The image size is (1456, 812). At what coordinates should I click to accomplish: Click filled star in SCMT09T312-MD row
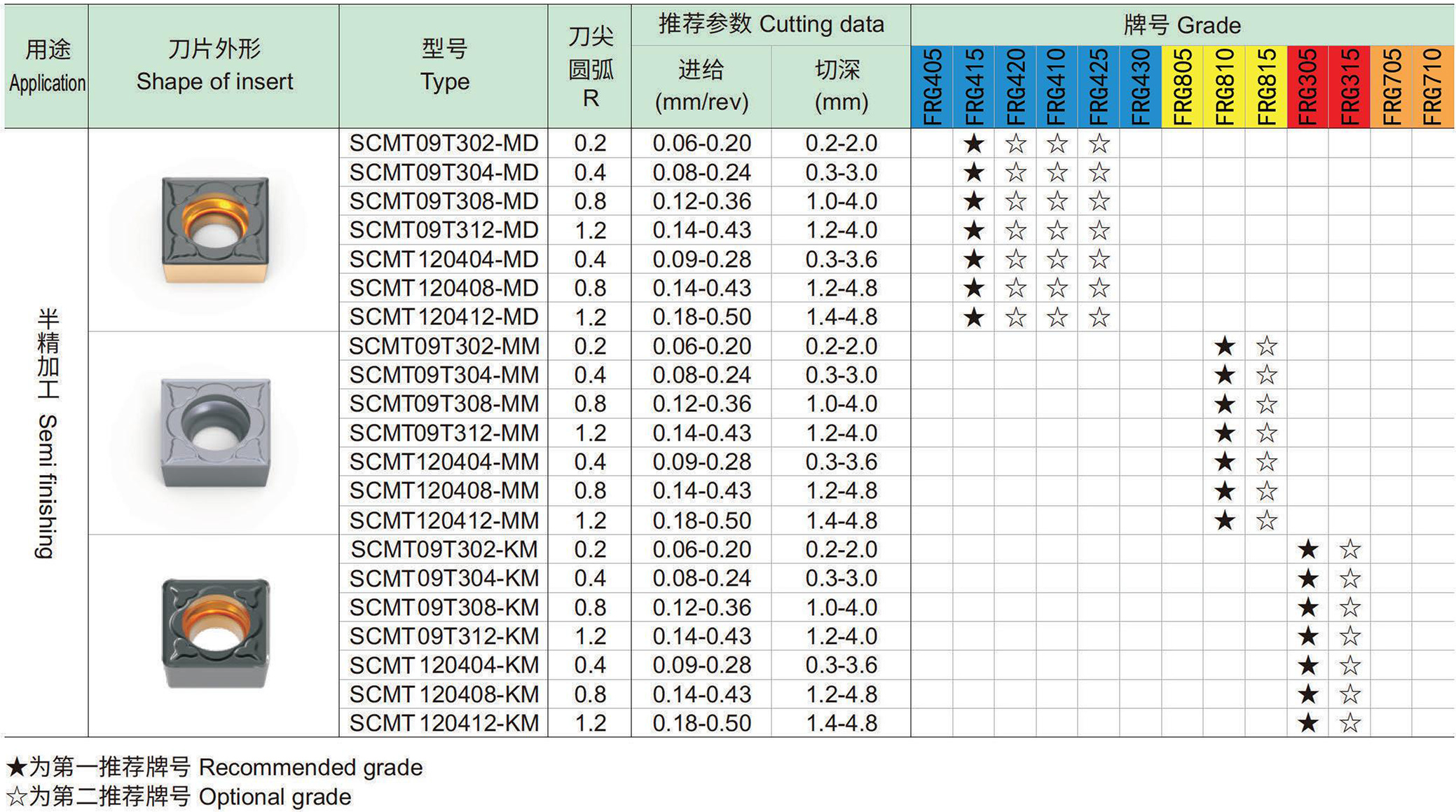(x=973, y=230)
